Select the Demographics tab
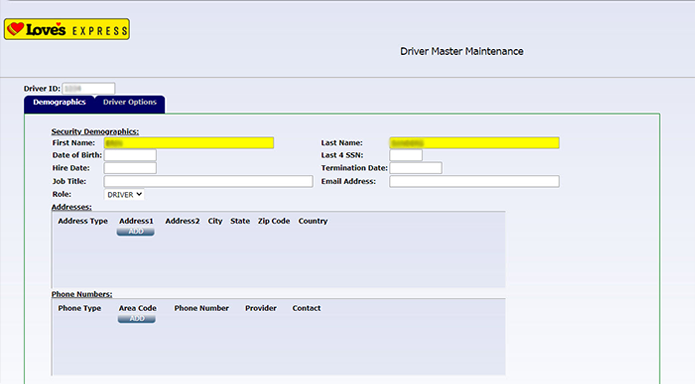This screenshot has height=384, width=697. click(x=59, y=102)
